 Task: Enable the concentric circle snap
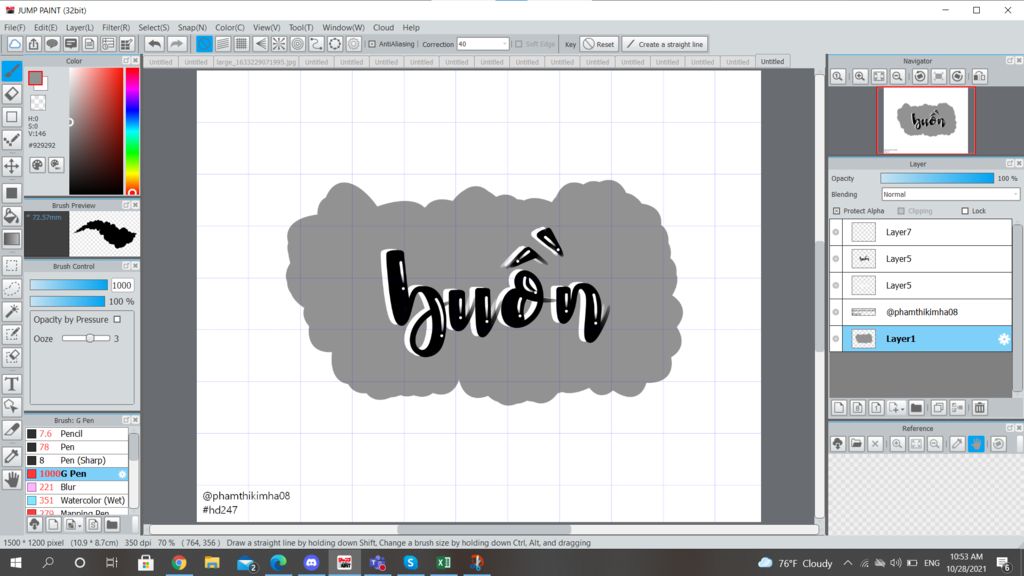298,44
